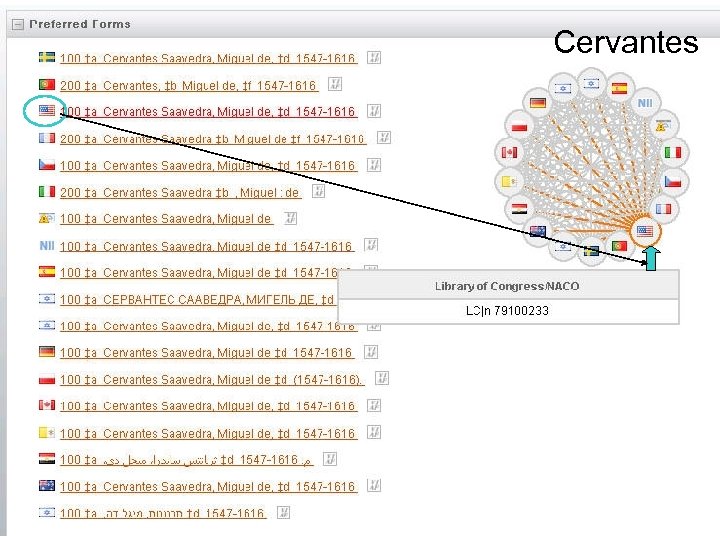
Task: Collapse the Preferred Forms section
Action: pos(17,24)
